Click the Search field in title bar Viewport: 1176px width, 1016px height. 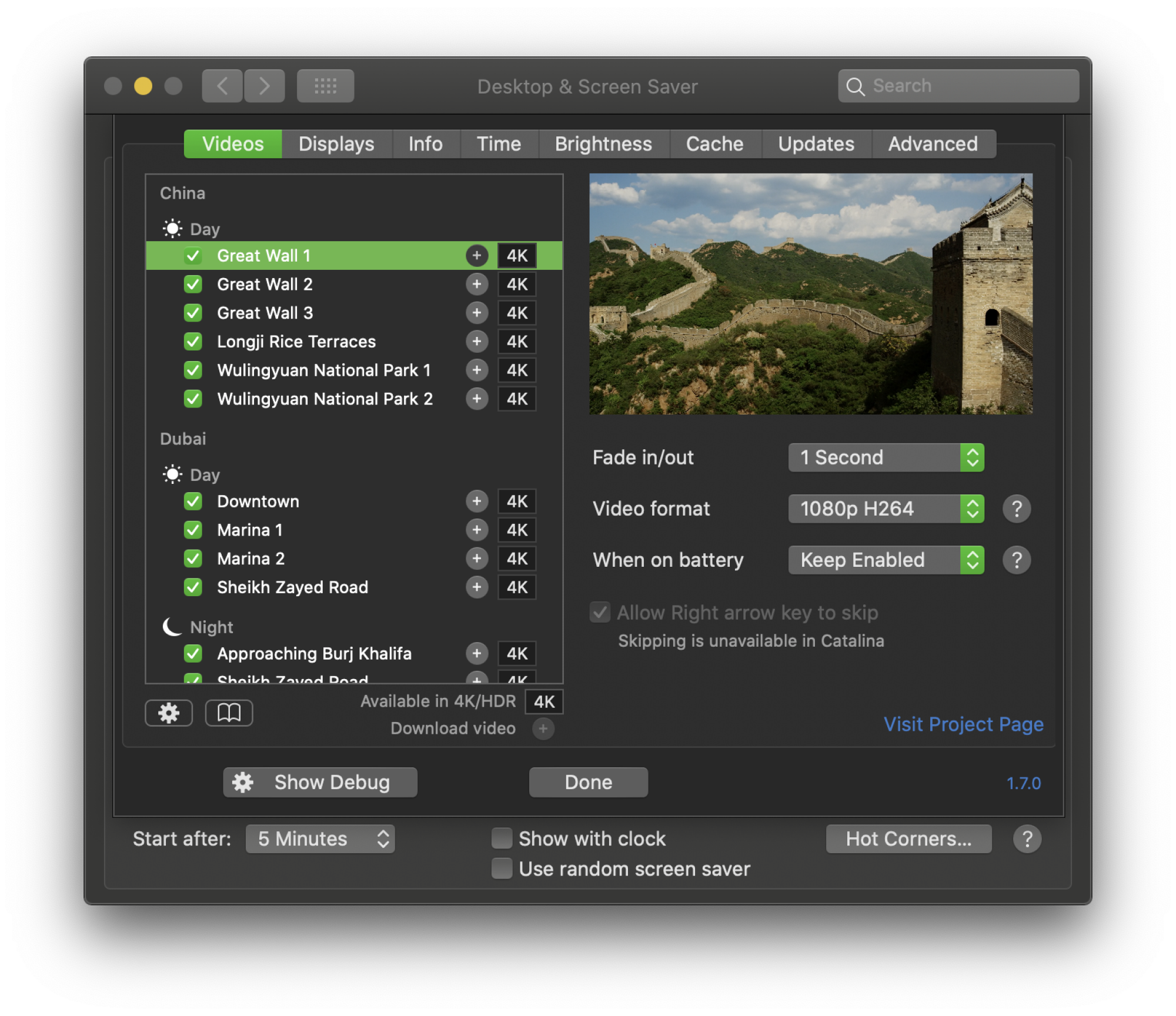[959, 86]
